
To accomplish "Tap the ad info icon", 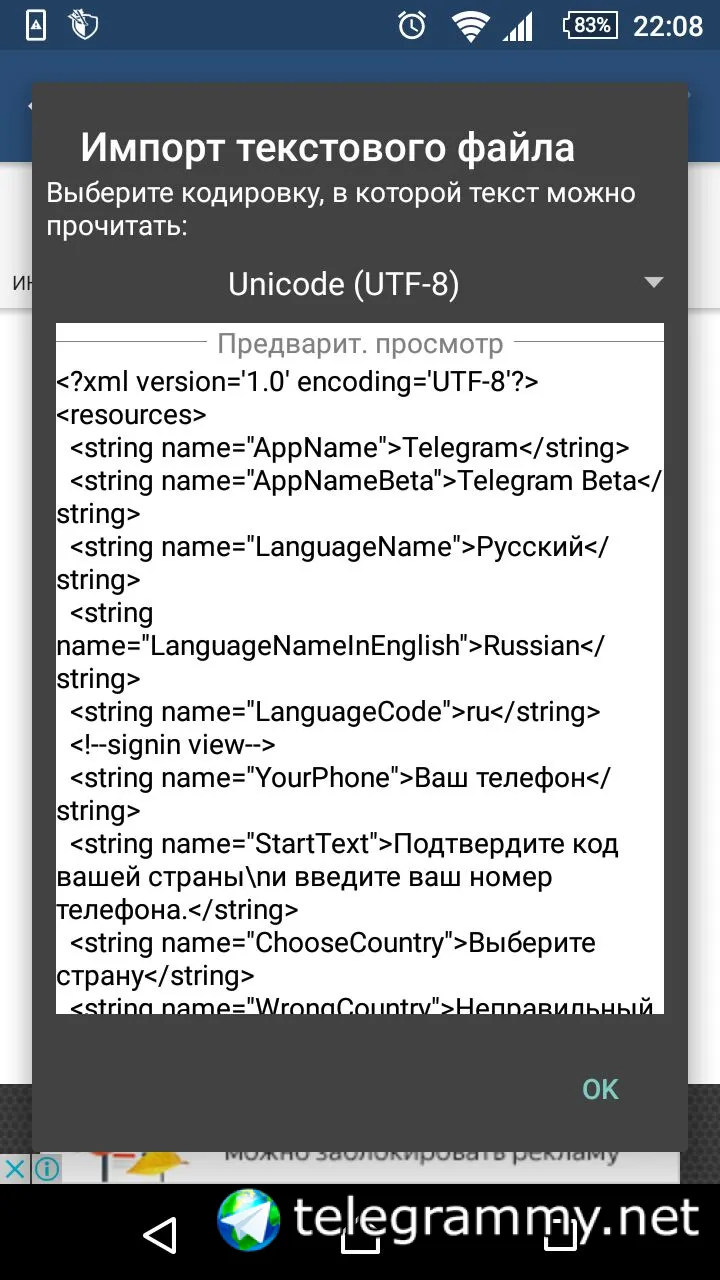I will [x=46, y=1168].
